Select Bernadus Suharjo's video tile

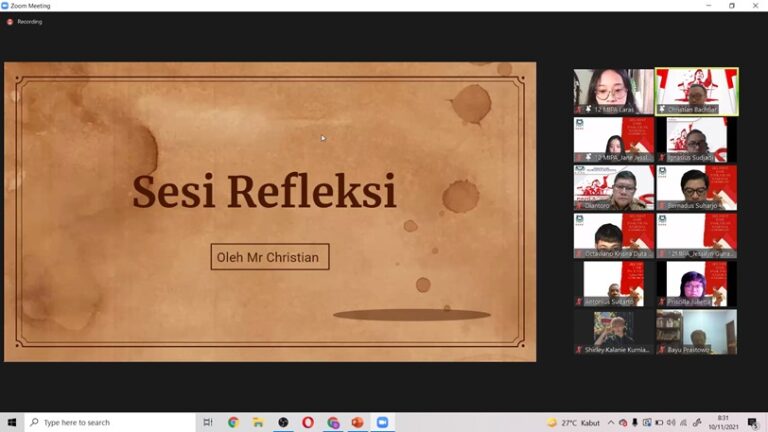pyautogui.click(x=697, y=187)
